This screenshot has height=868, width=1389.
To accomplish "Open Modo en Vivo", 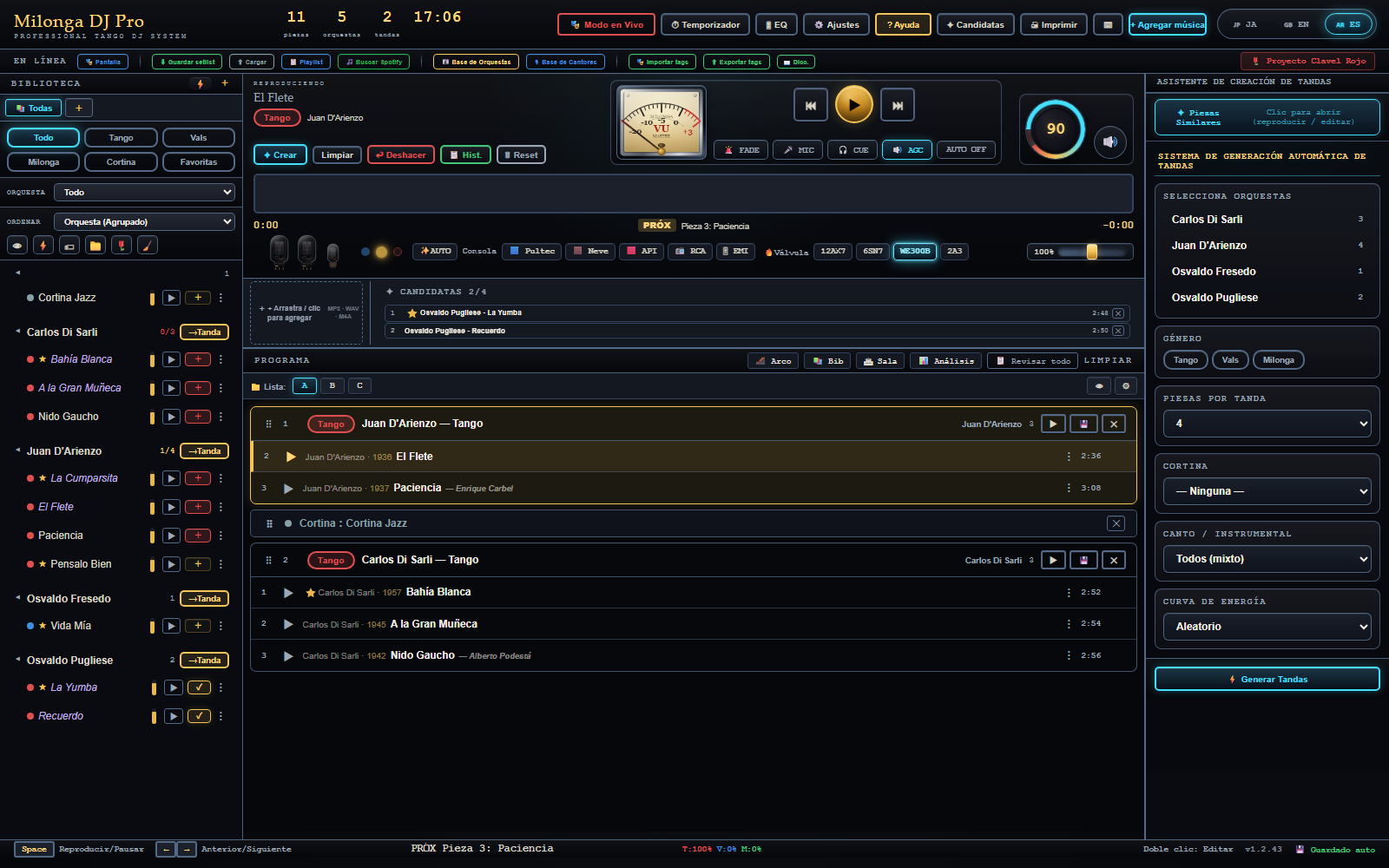I will tap(607, 24).
